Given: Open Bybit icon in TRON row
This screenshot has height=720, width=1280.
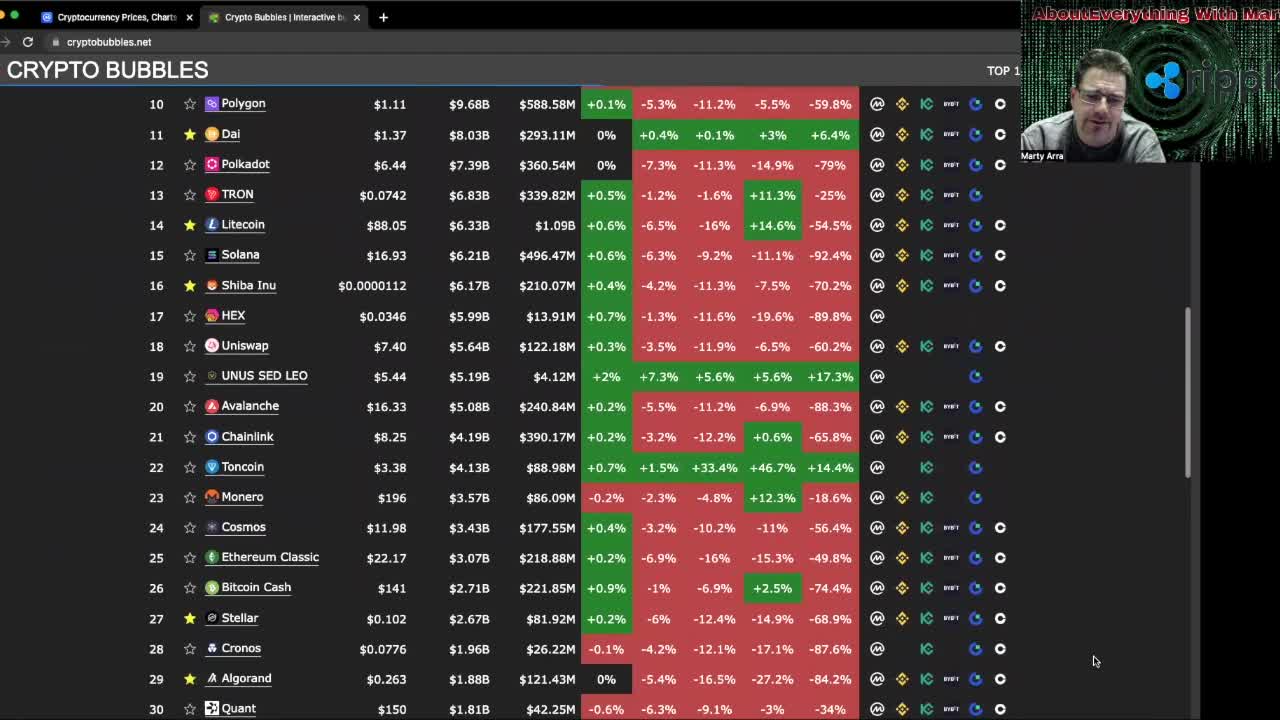Looking at the screenshot, I should [x=951, y=195].
